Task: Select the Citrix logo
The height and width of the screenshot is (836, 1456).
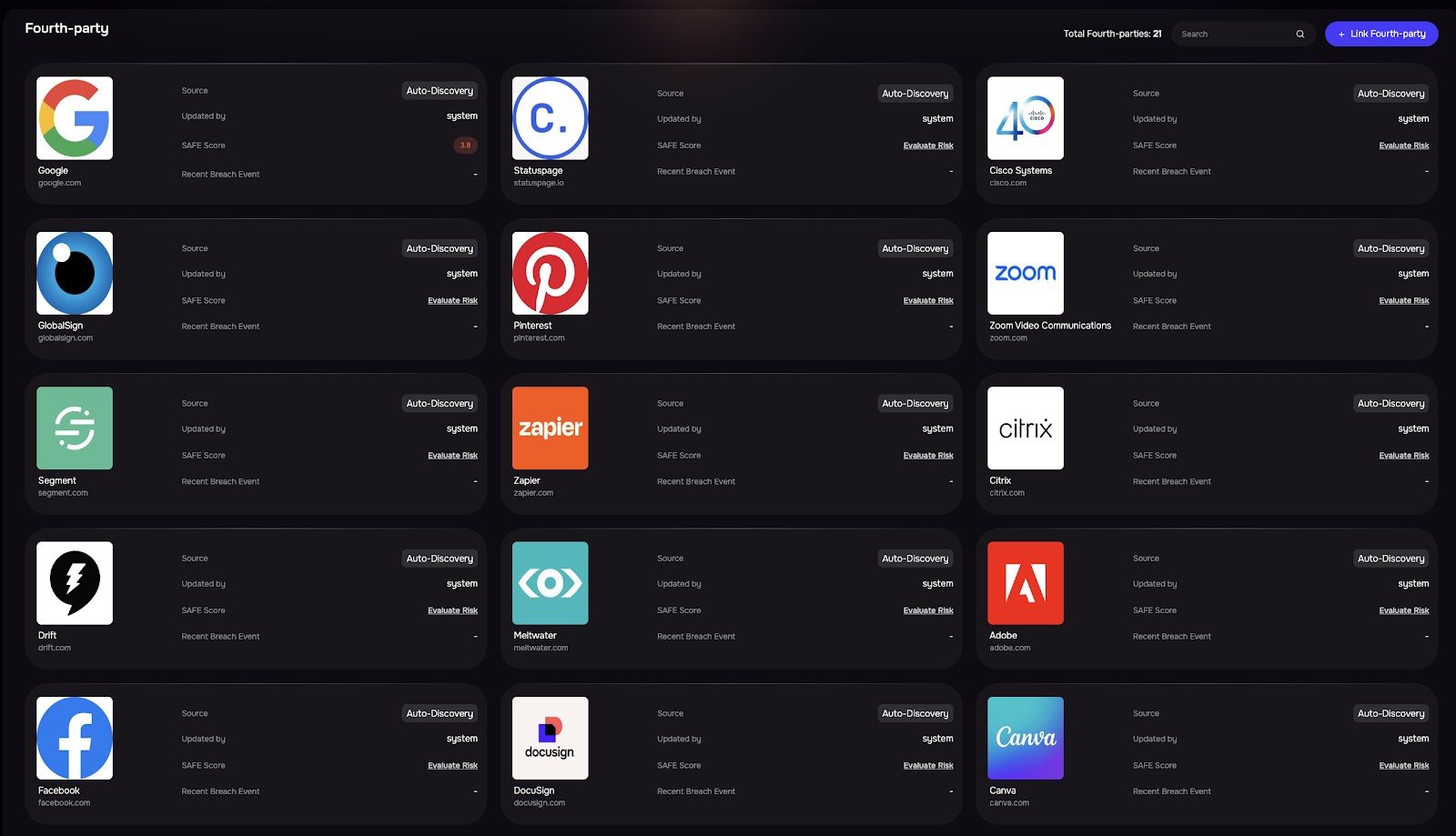Action: (x=1026, y=428)
